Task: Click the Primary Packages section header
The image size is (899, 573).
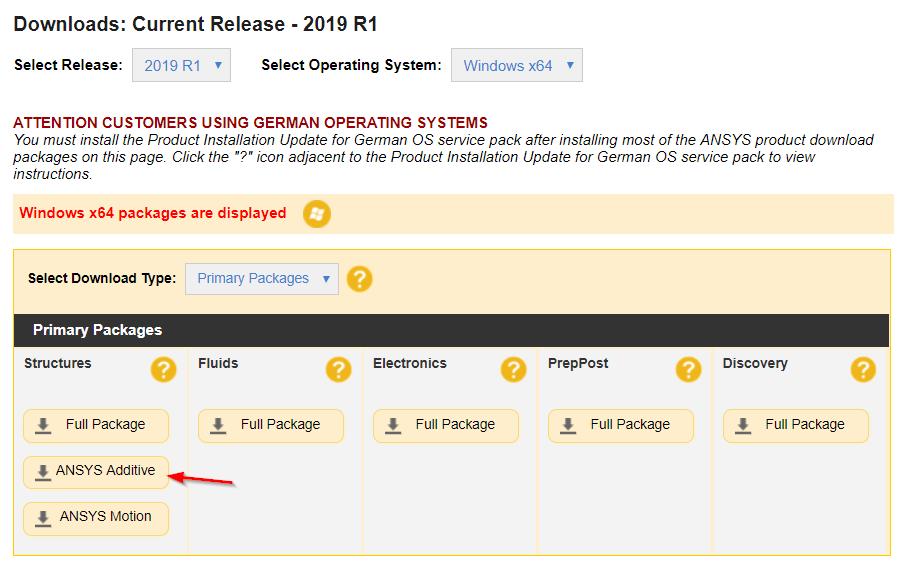Action: (451, 330)
